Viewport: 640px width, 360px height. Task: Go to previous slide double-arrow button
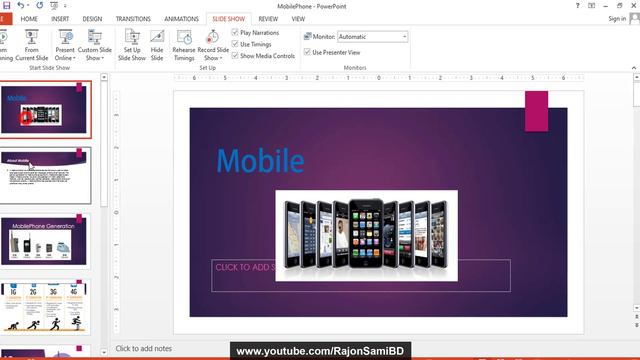coord(636,316)
